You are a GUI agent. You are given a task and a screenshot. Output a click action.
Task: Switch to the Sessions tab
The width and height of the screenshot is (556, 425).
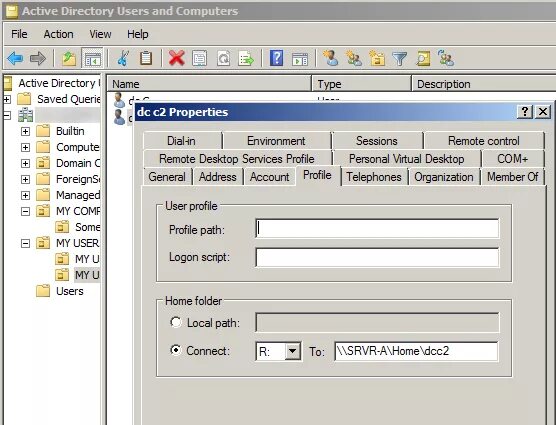pyautogui.click(x=377, y=141)
